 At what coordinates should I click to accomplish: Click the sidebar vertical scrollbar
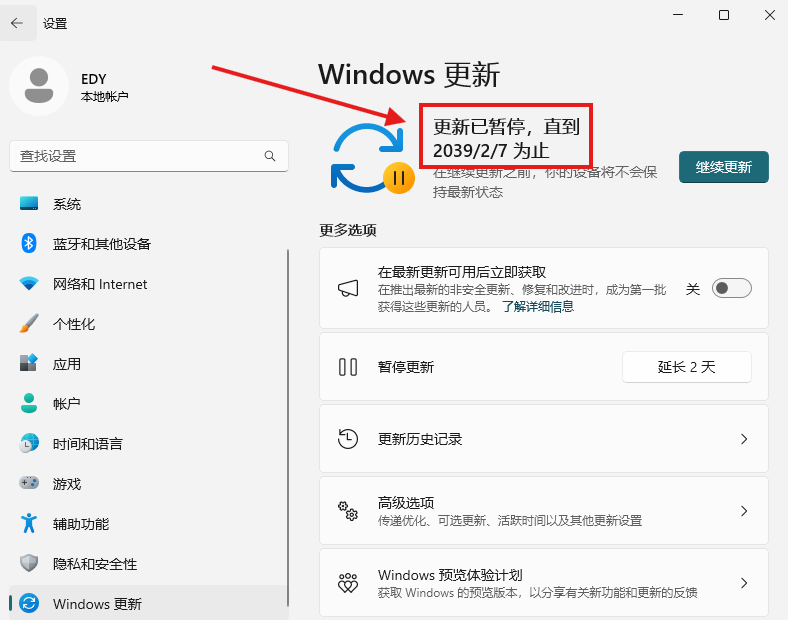point(288,428)
